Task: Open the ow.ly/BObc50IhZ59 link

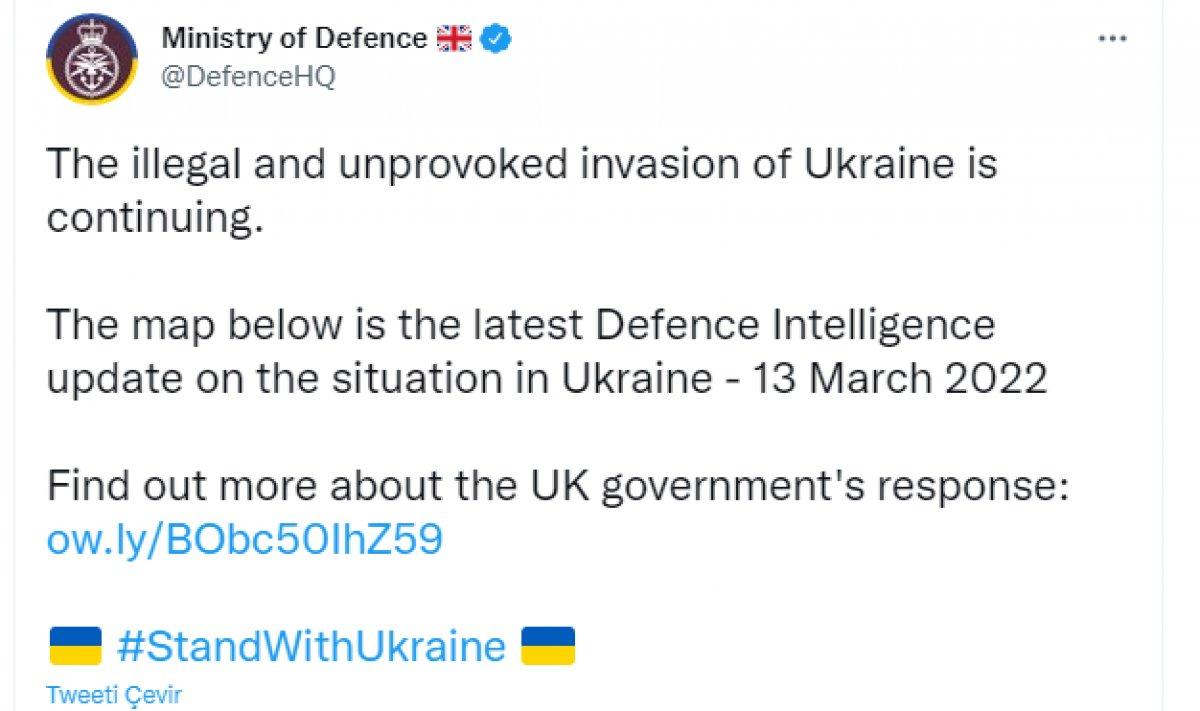Action: pos(244,540)
